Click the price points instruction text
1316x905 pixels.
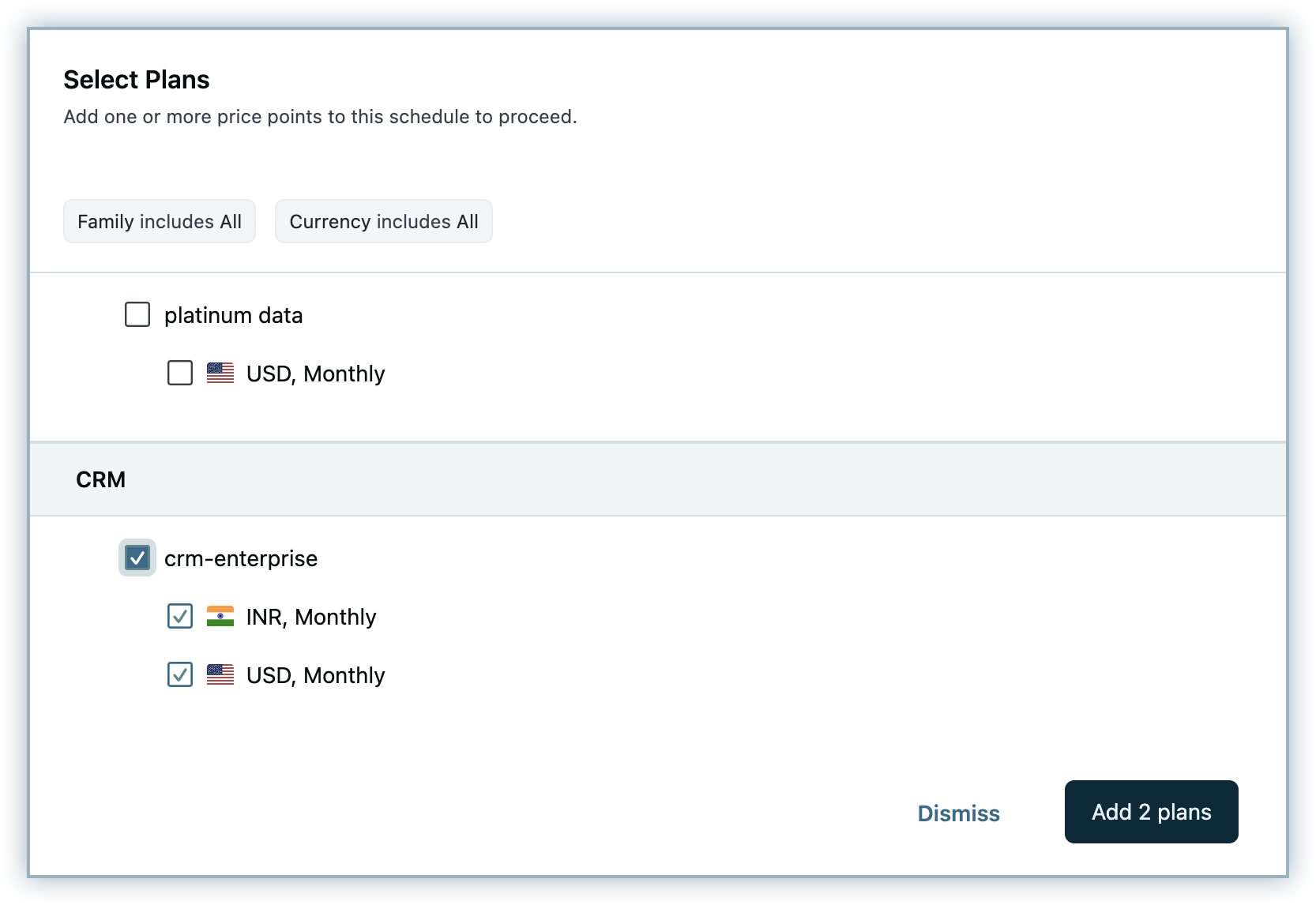[320, 117]
